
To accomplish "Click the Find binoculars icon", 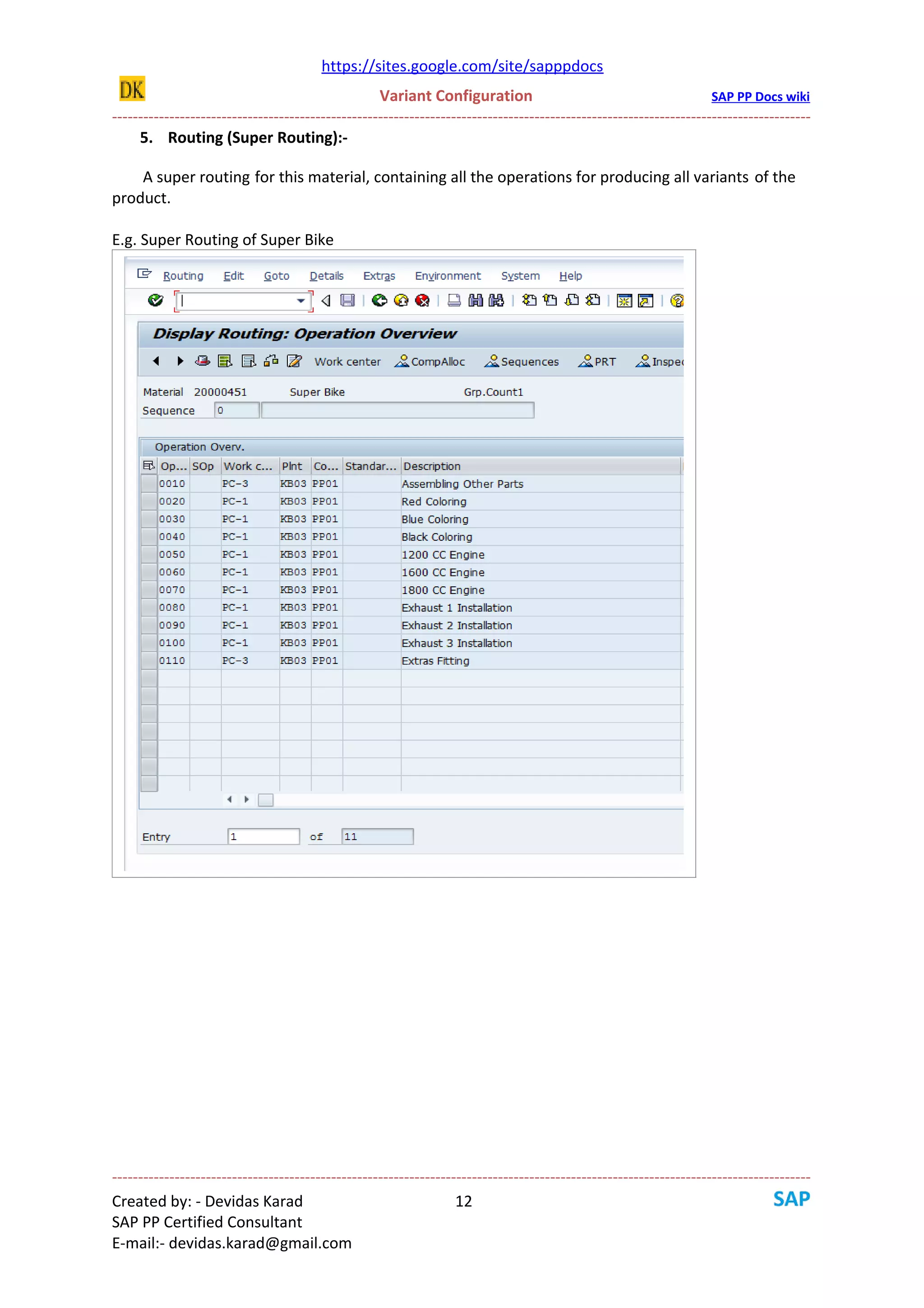I will point(476,300).
